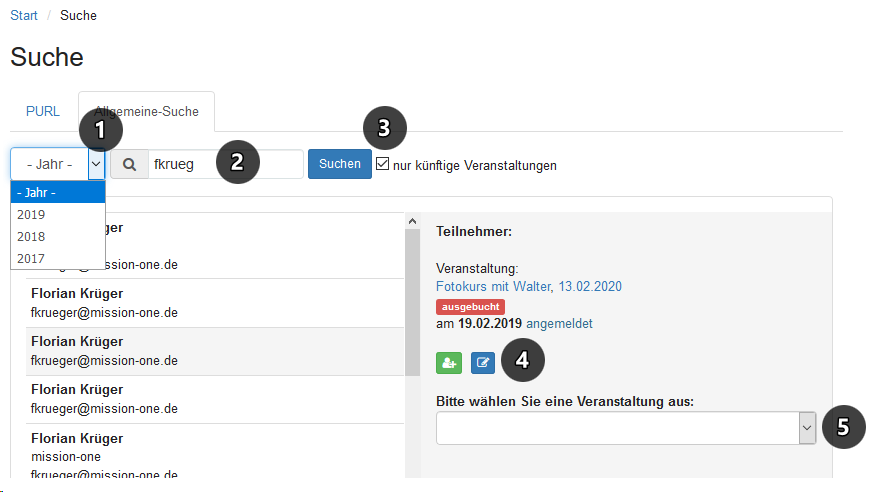
Task: Pick 2017 from year options
Action: click(31, 259)
